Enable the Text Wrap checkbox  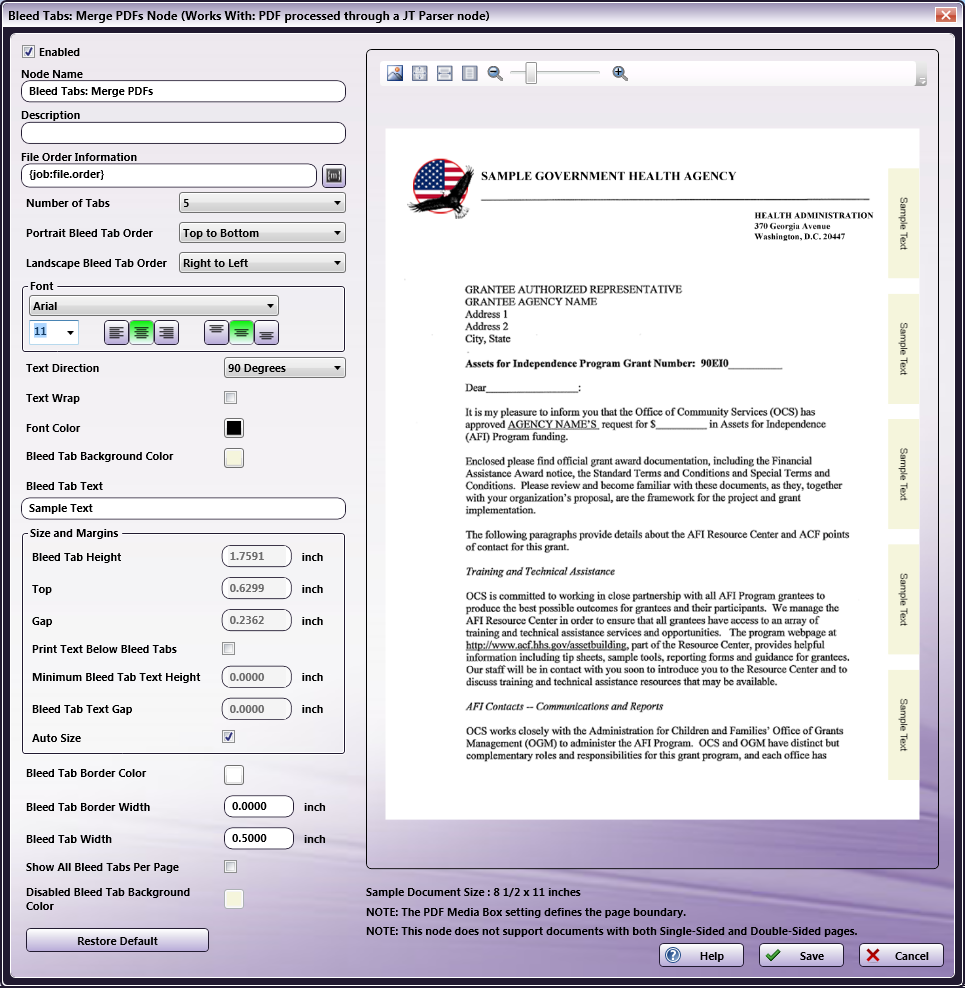(231, 398)
